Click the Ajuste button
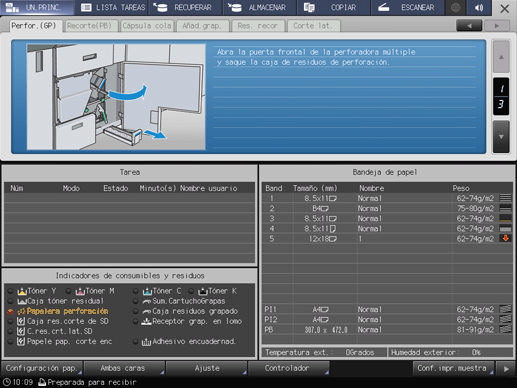This screenshot has height=388, width=517. click(x=207, y=368)
